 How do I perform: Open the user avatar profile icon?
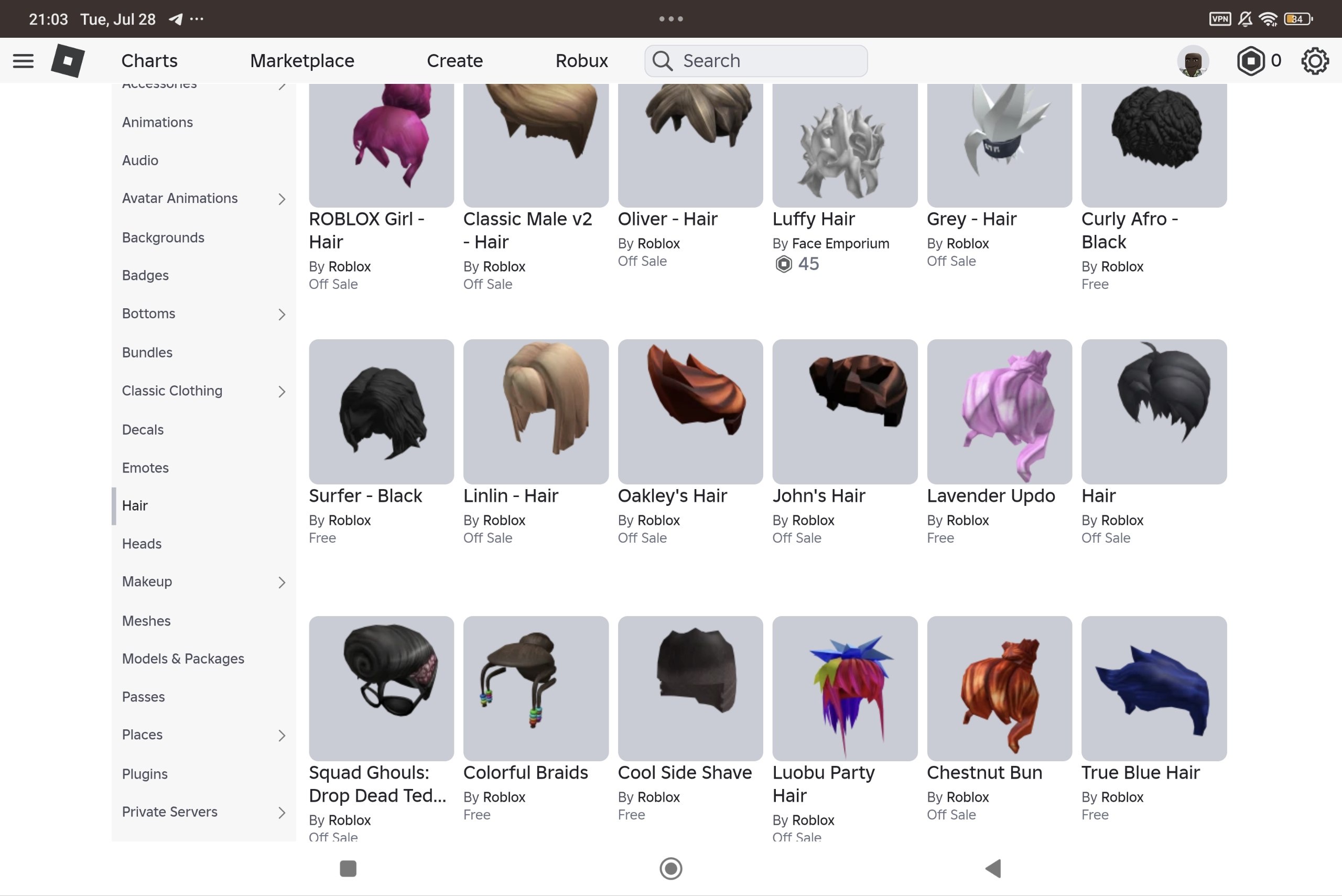pos(1193,61)
